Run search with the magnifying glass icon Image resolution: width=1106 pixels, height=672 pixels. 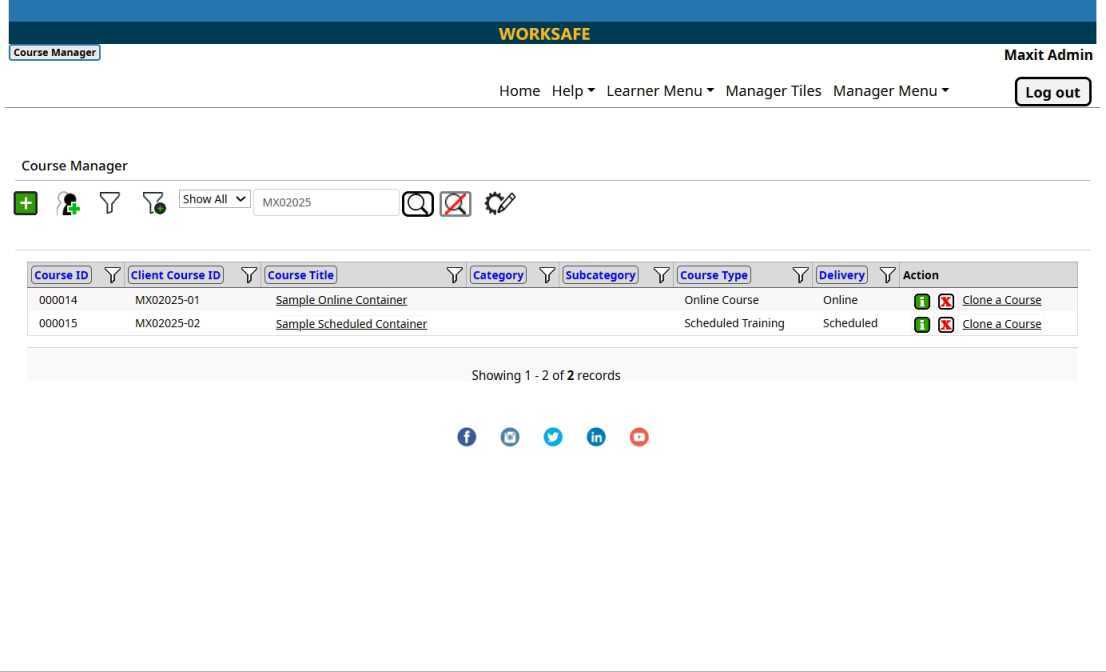(x=418, y=203)
